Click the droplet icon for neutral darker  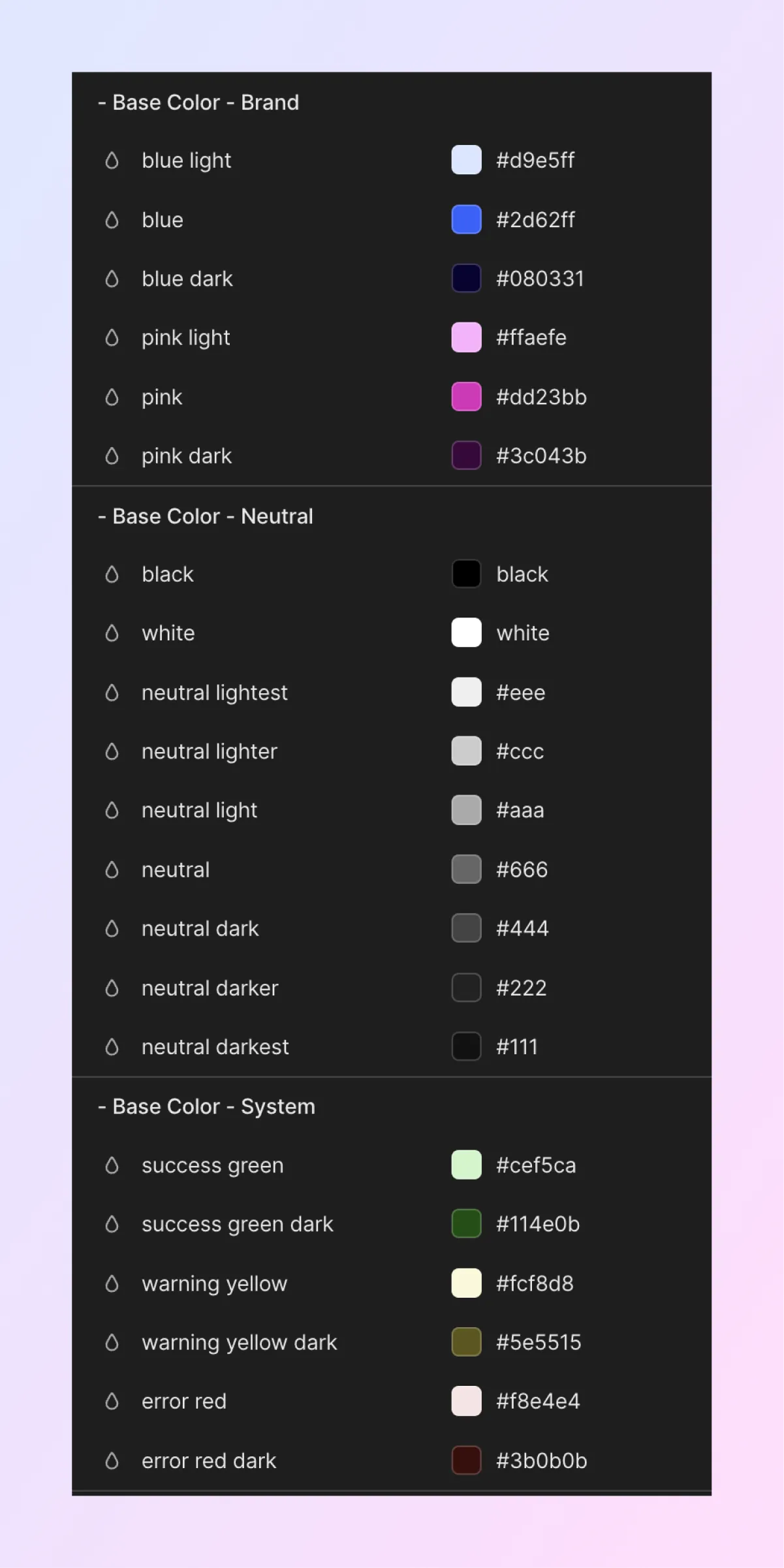(112, 988)
